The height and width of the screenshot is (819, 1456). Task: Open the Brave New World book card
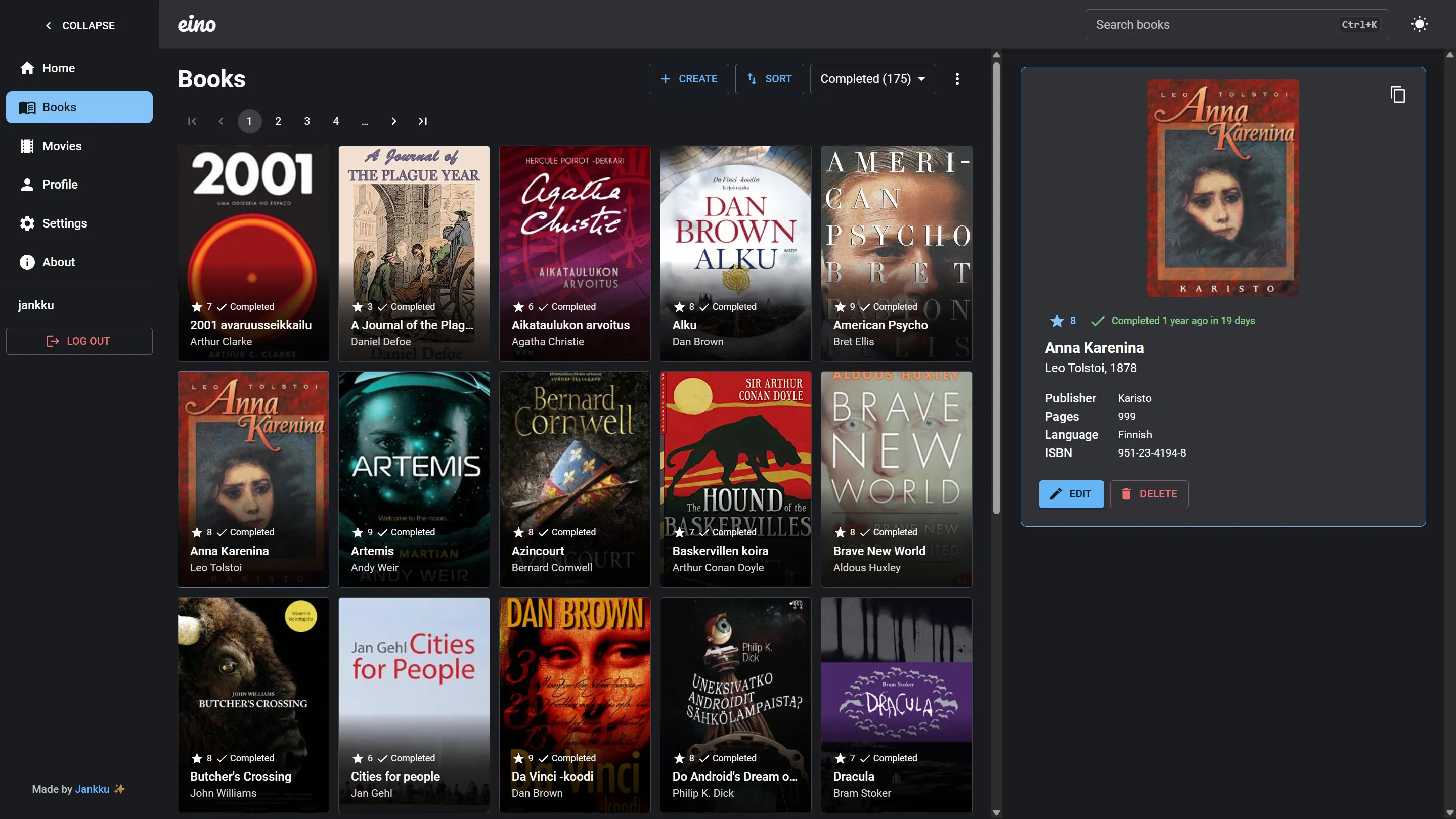click(897, 479)
